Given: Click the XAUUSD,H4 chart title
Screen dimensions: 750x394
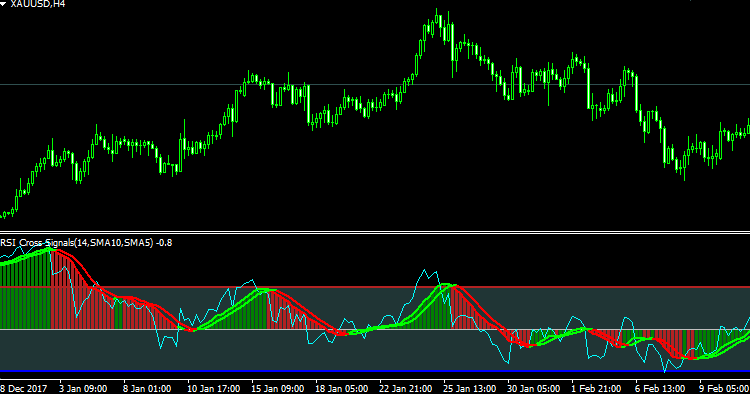Looking at the screenshot, I should tap(38, 4).
